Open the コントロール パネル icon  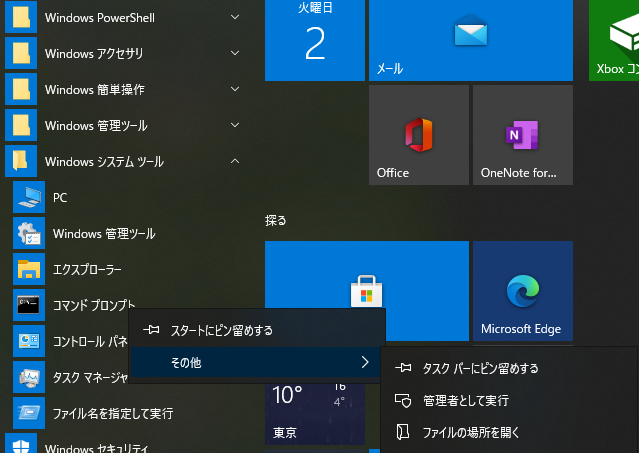[x=29, y=341]
